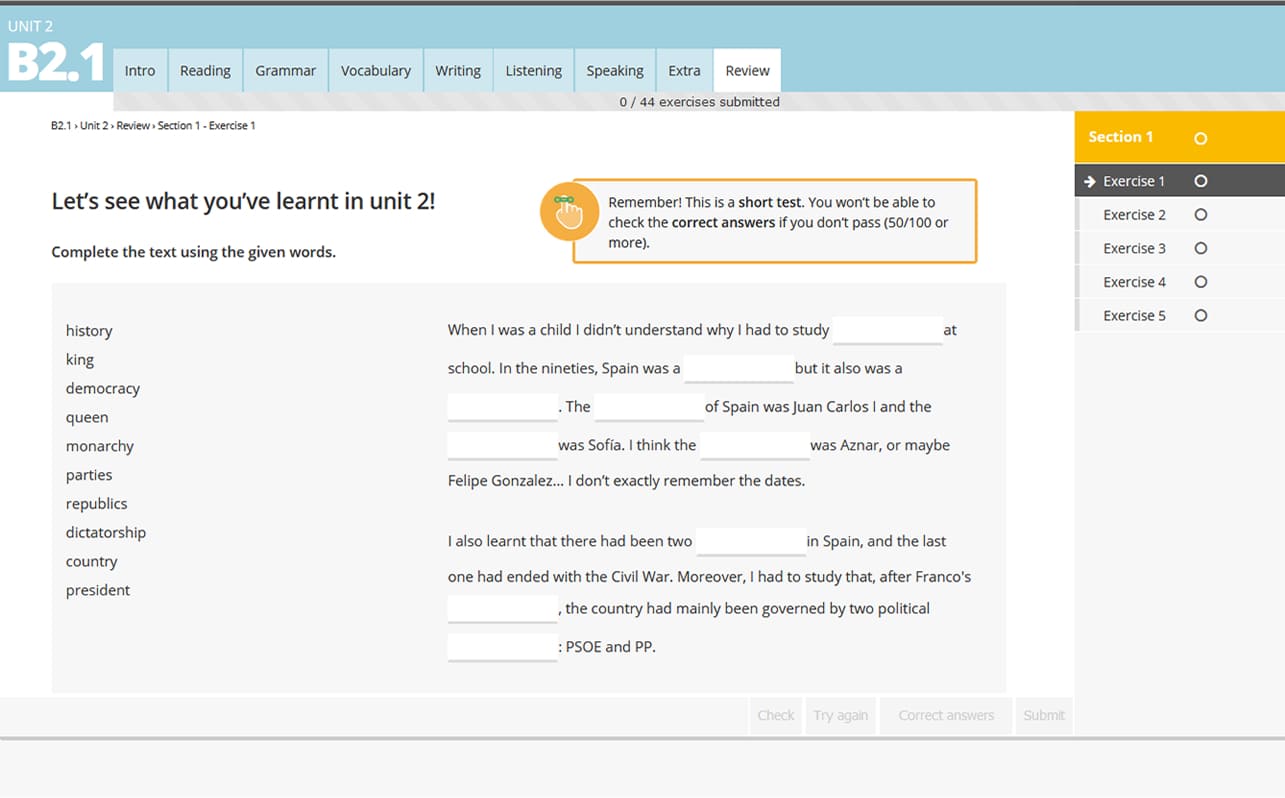Click the blank before 'was Sofía'
This screenshot has height=798, width=1285.
502,445
